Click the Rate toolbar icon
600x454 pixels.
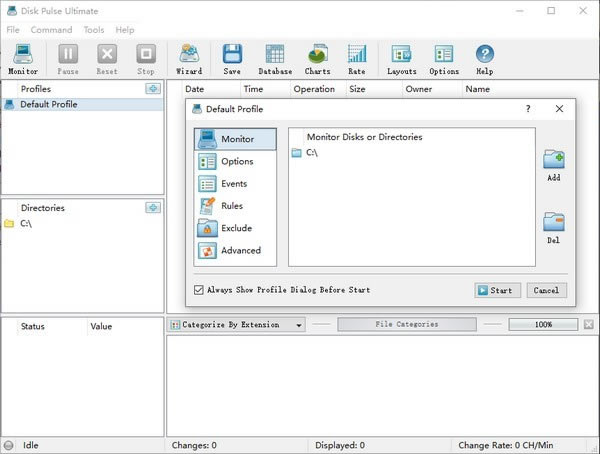(x=356, y=58)
